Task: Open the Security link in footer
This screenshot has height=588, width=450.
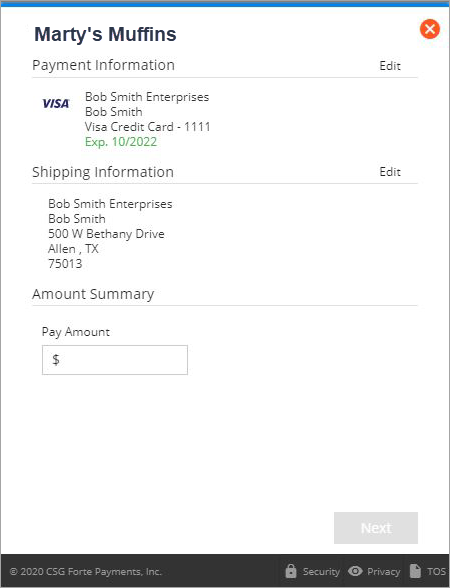Action: click(321, 572)
